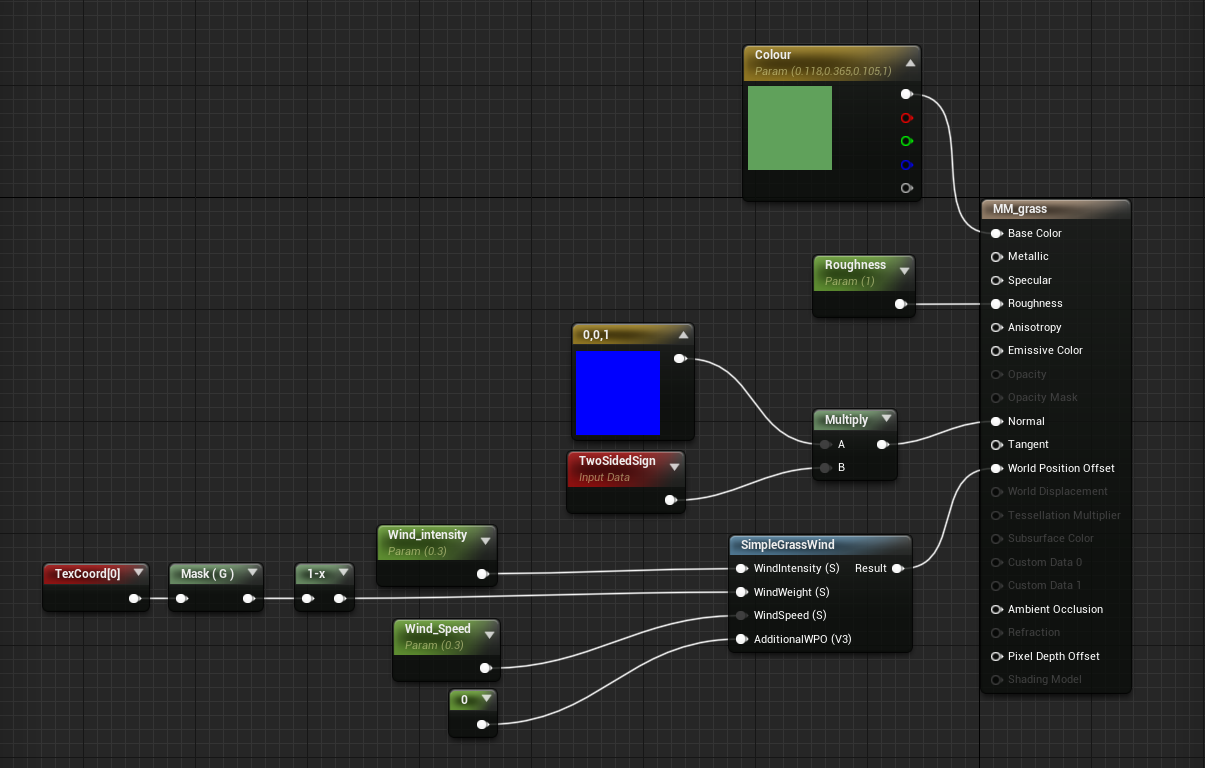1205x768 pixels.
Task: Expand the Mask ( G ) node arrow
Action: (252, 573)
